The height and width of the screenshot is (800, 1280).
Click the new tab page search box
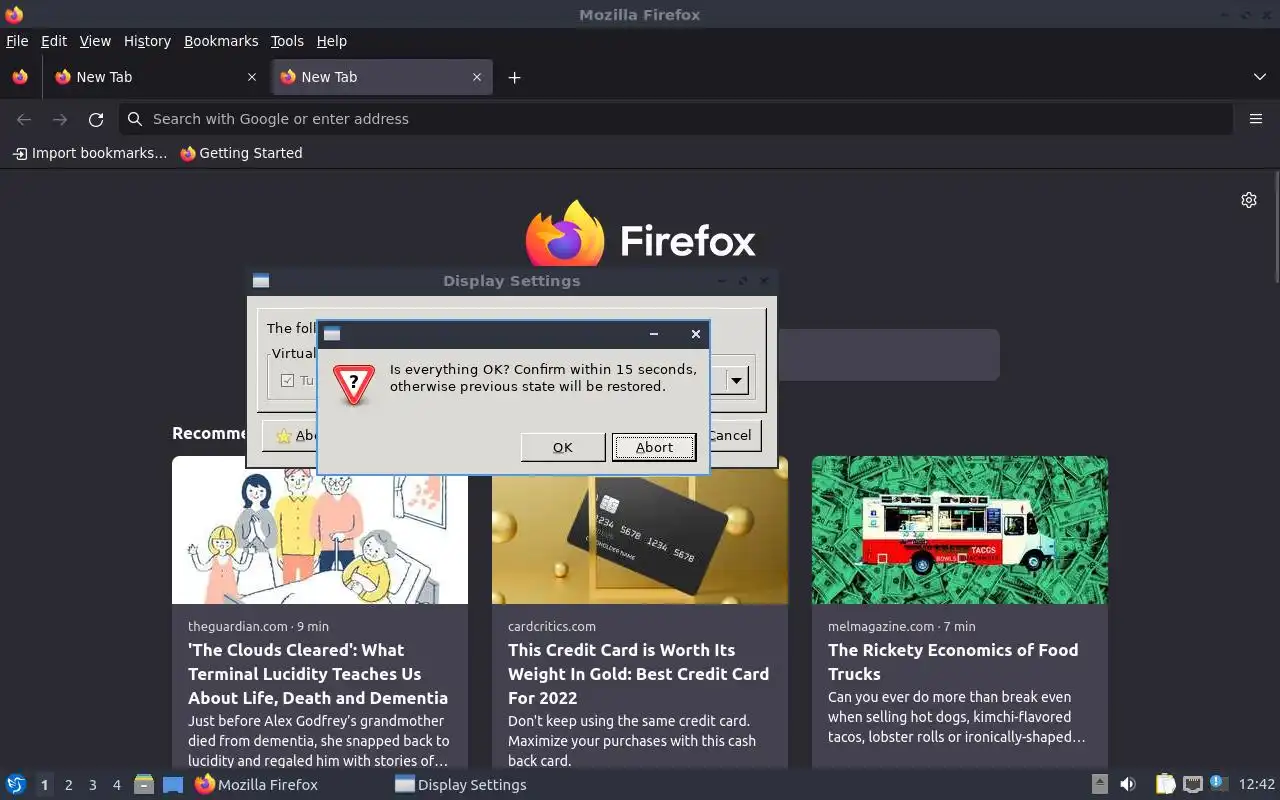click(x=888, y=354)
